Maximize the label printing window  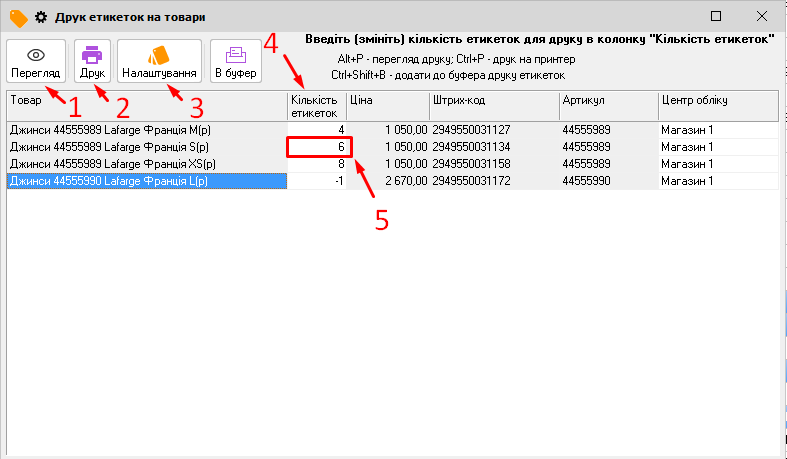pos(716,17)
